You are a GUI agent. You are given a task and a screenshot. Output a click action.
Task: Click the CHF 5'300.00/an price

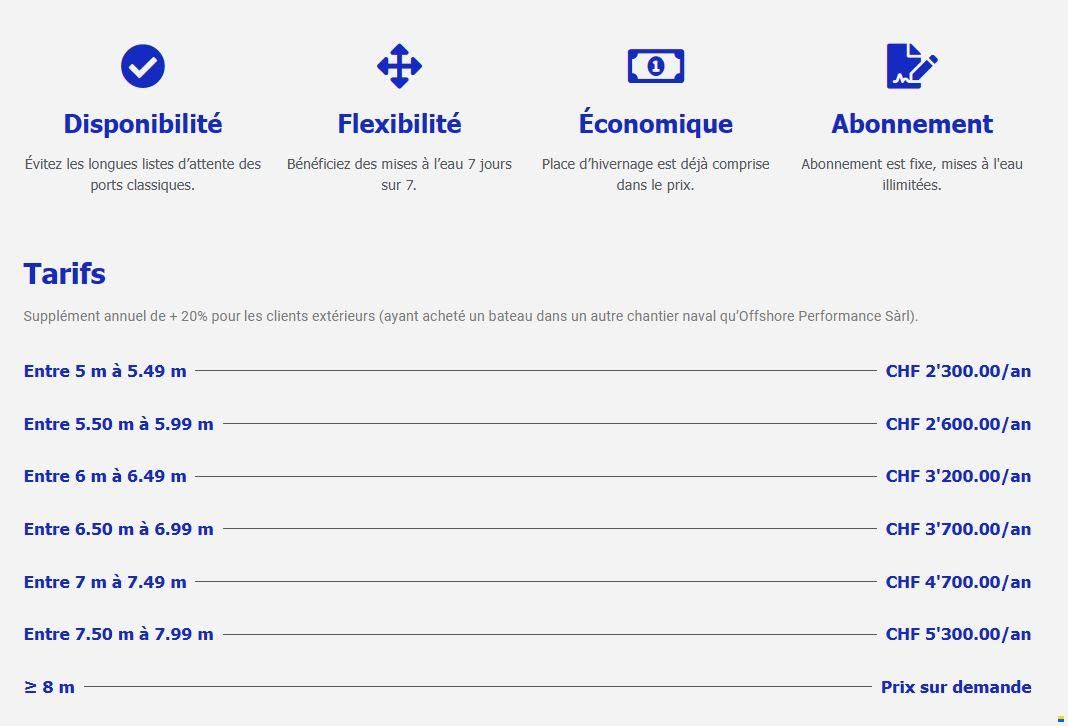pos(958,634)
